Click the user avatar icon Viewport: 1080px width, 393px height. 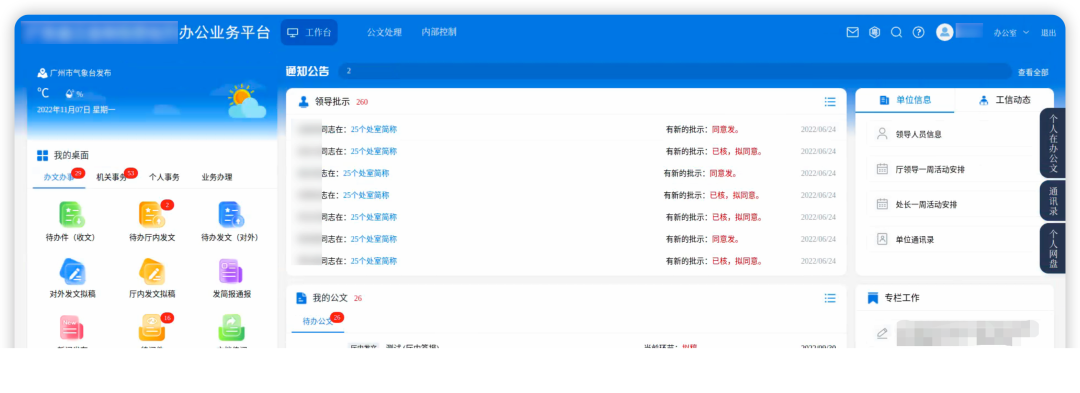click(944, 32)
